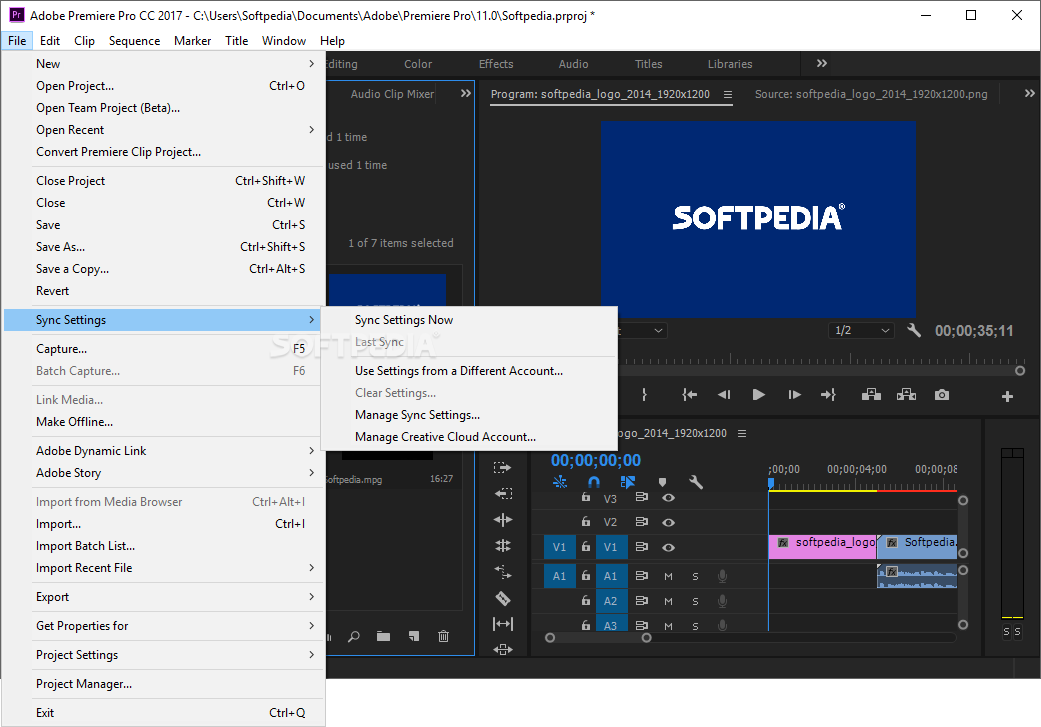
Task: Click the New Item icon in Project panel
Action: (x=414, y=636)
